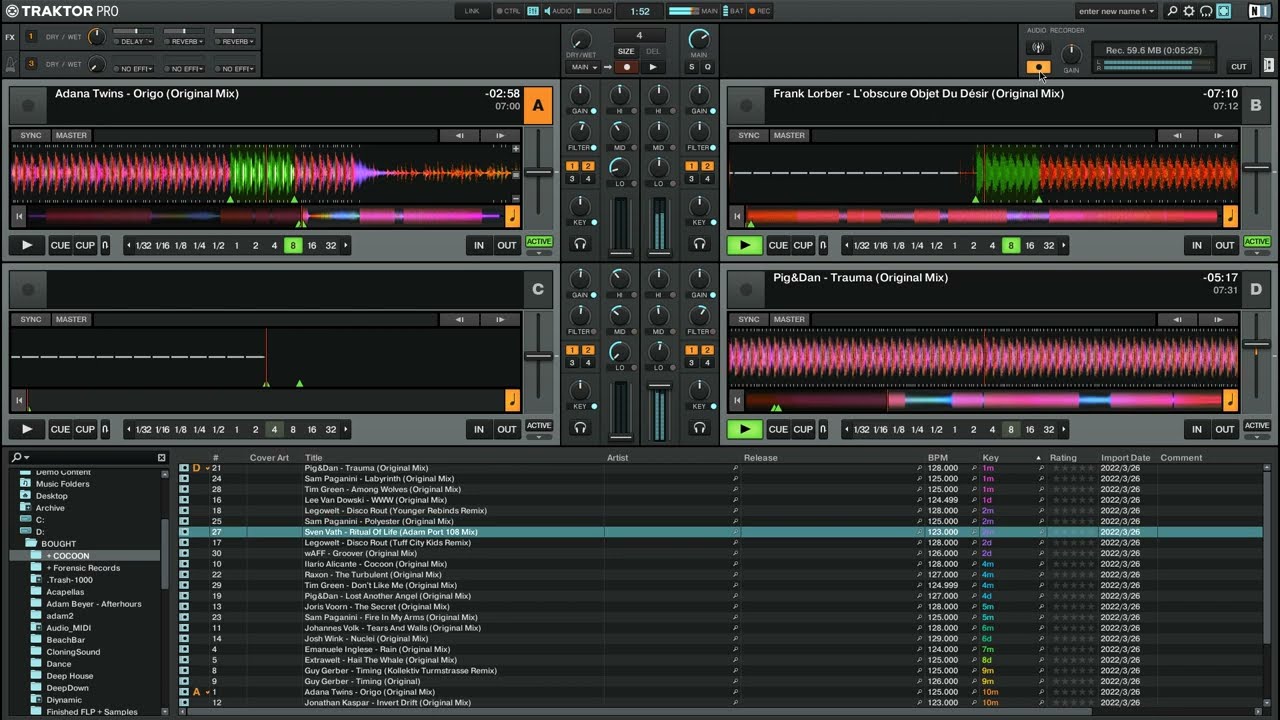Toggle Deck A key lock note icon

click(513, 216)
